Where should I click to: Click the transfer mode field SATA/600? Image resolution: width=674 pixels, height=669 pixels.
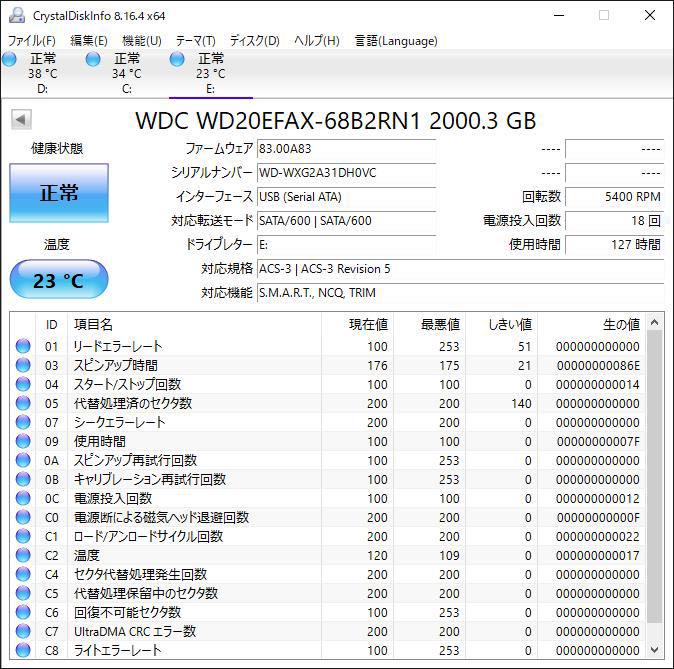point(346,221)
